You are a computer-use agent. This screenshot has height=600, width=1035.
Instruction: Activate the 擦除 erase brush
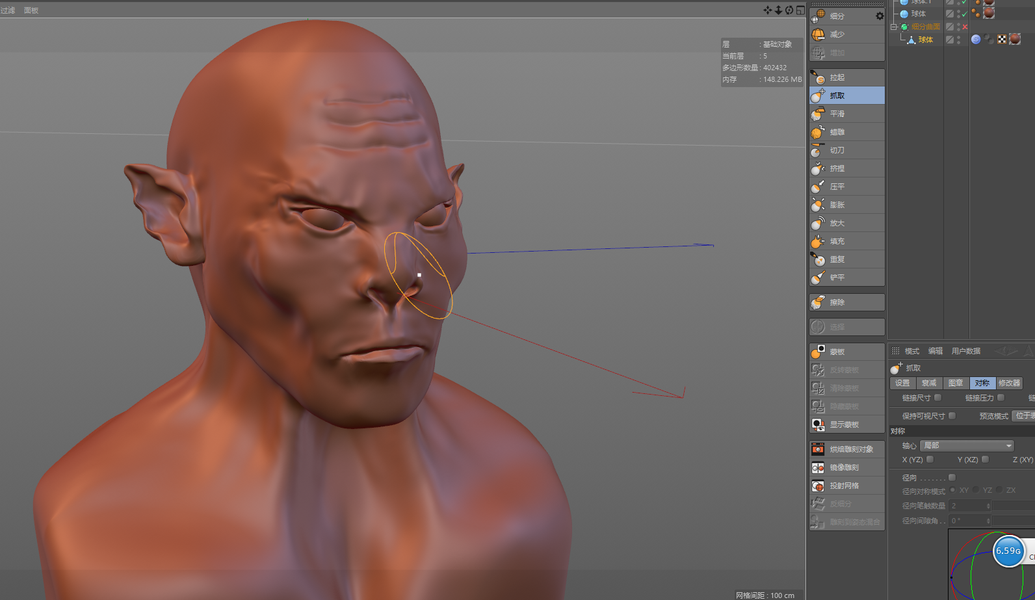847,302
